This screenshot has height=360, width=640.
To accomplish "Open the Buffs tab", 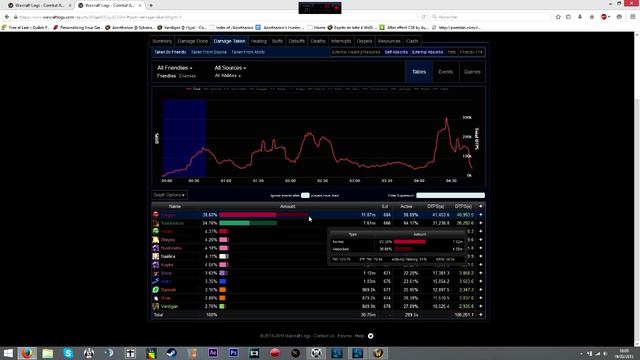I will (x=278, y=41).
